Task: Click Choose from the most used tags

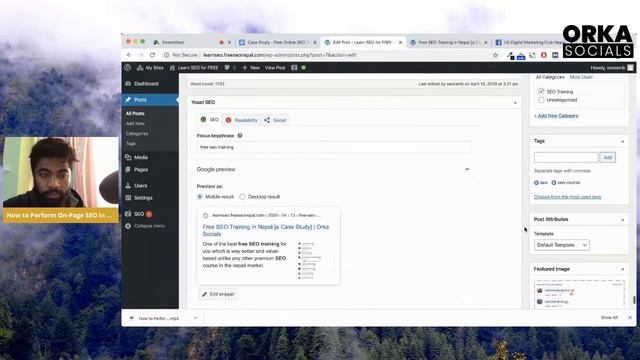Action: [x=567, y=197]
